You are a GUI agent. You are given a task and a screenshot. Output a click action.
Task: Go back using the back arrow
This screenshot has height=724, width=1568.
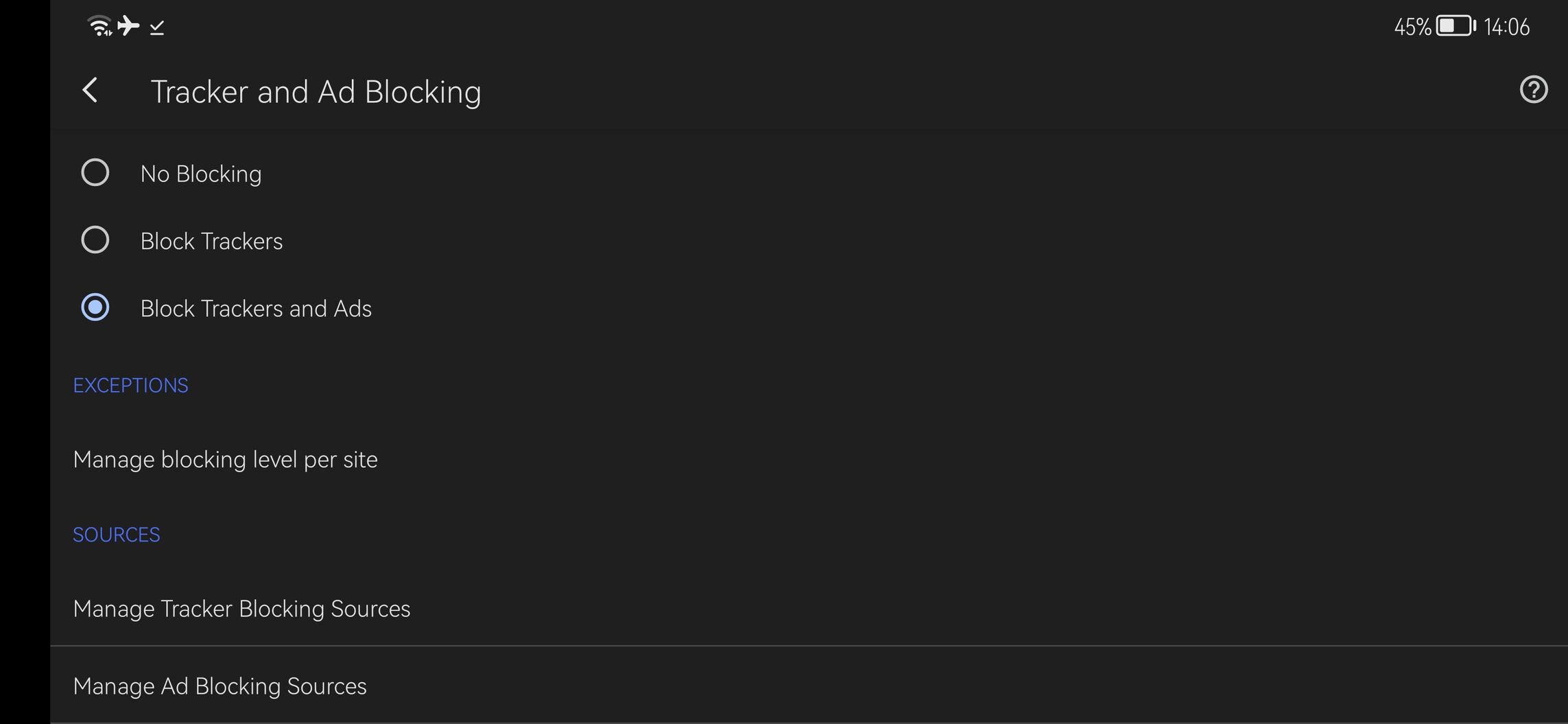[90, 91]
